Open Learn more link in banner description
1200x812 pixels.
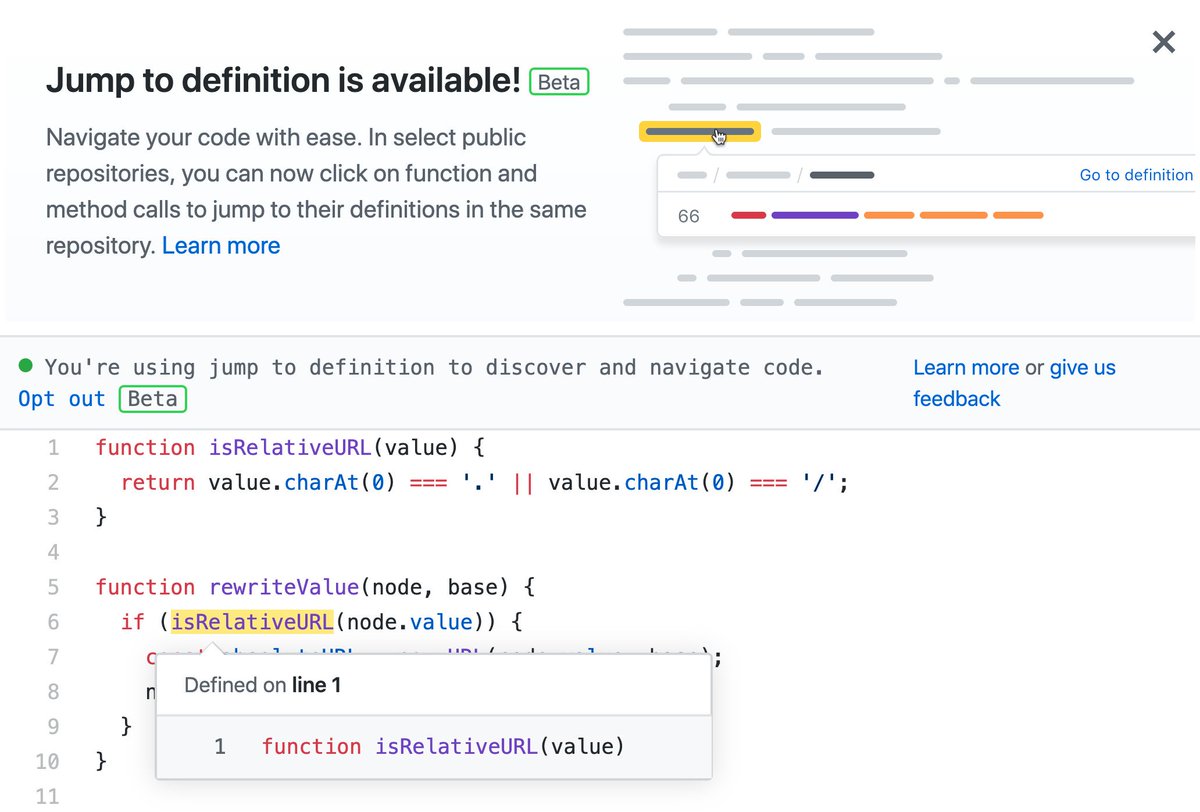[x=221, y=245]
